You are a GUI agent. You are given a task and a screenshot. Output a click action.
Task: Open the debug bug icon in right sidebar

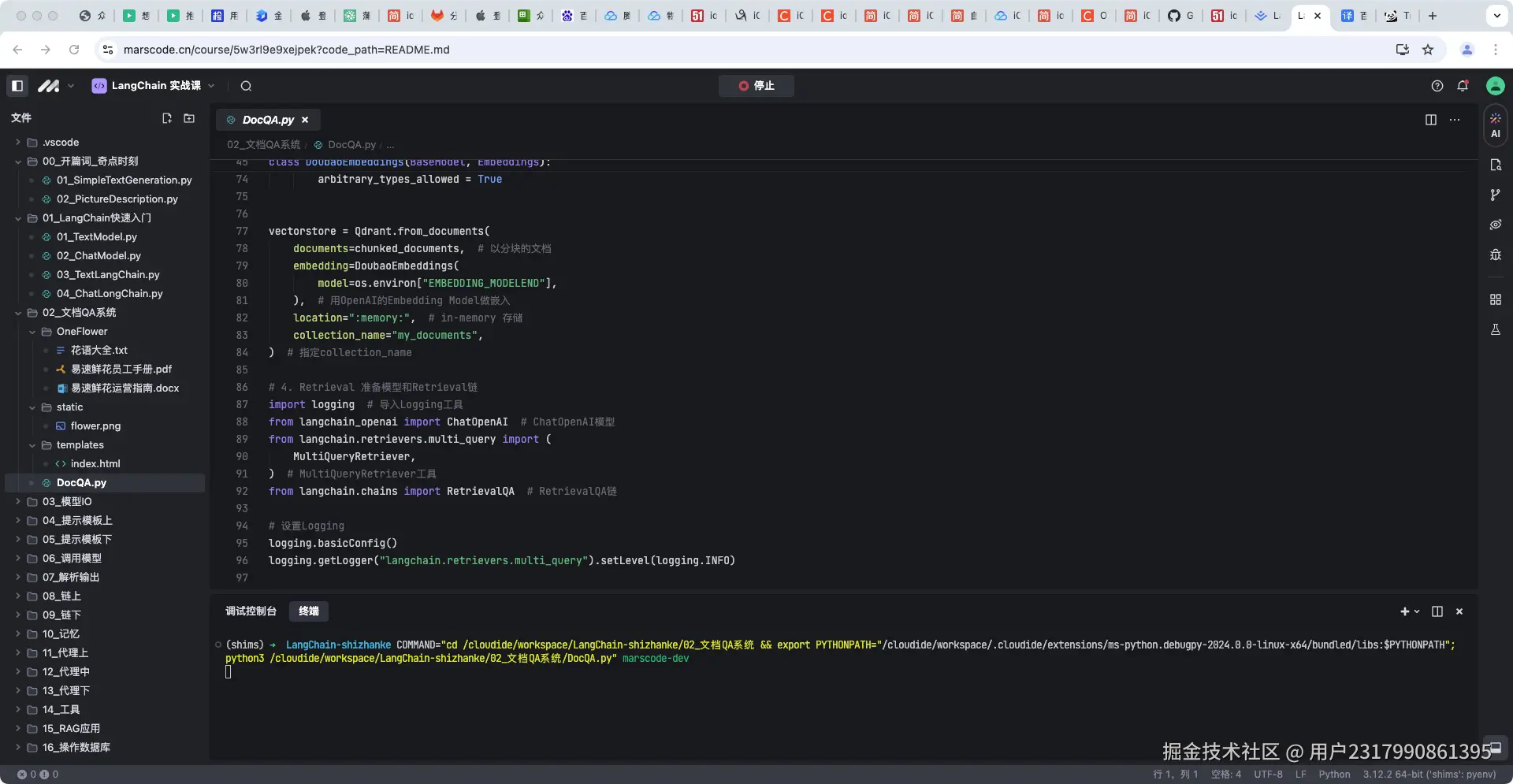pyautogui.click(x=1495, y=255)
